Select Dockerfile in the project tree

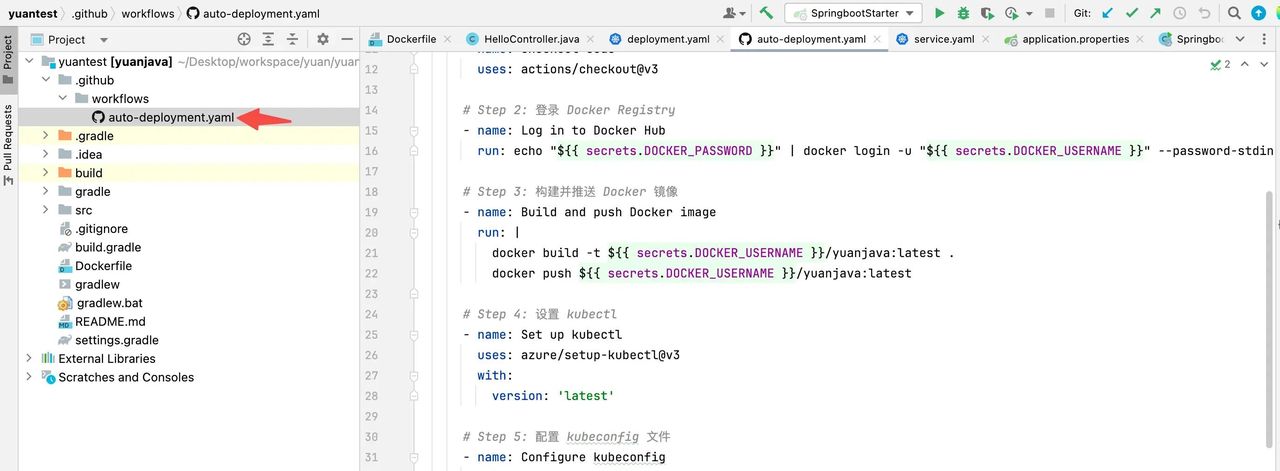[x=95, y=266]
